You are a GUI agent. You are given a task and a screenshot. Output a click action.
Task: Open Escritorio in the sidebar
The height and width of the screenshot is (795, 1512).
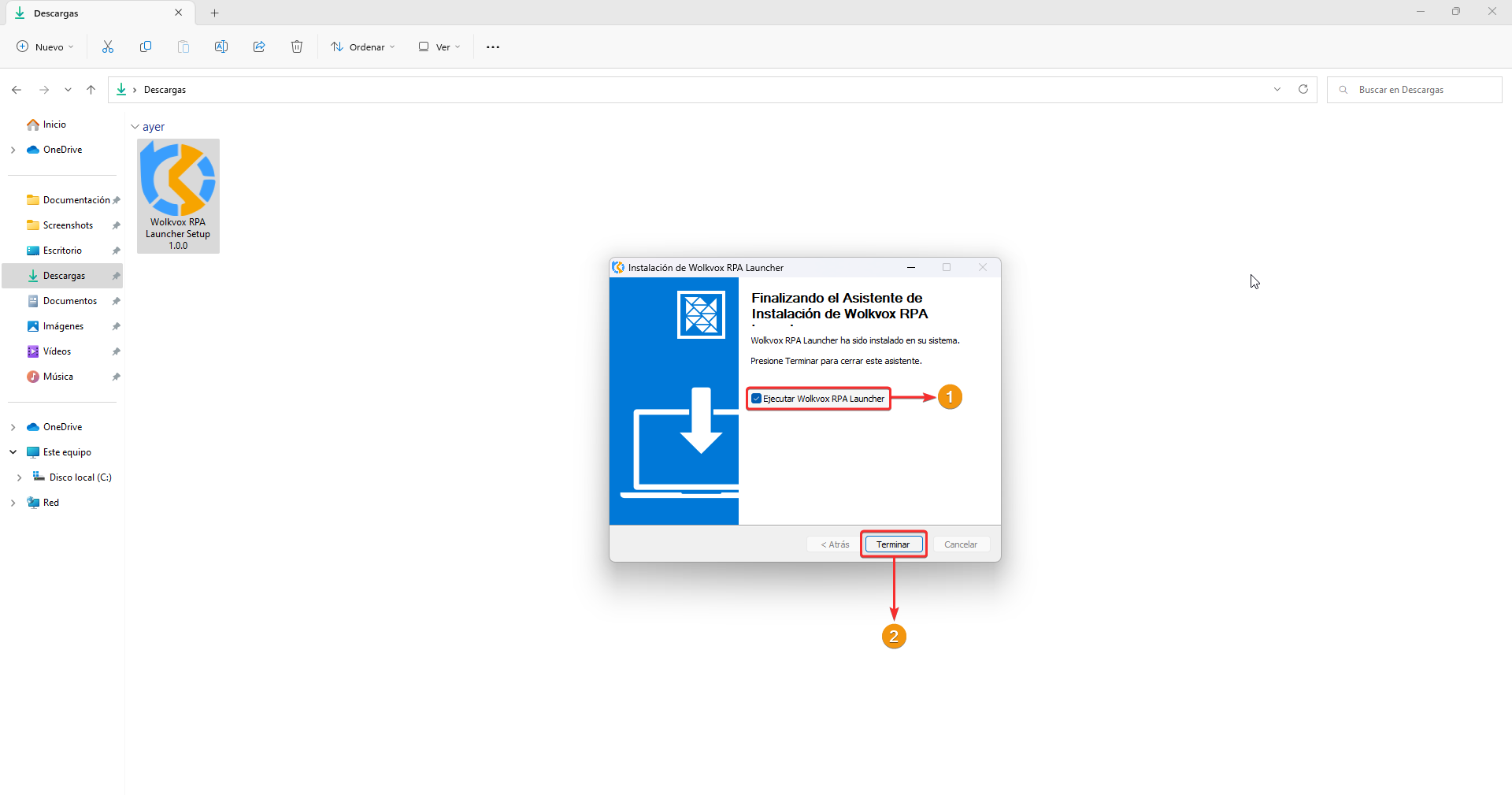coord(54,251)
